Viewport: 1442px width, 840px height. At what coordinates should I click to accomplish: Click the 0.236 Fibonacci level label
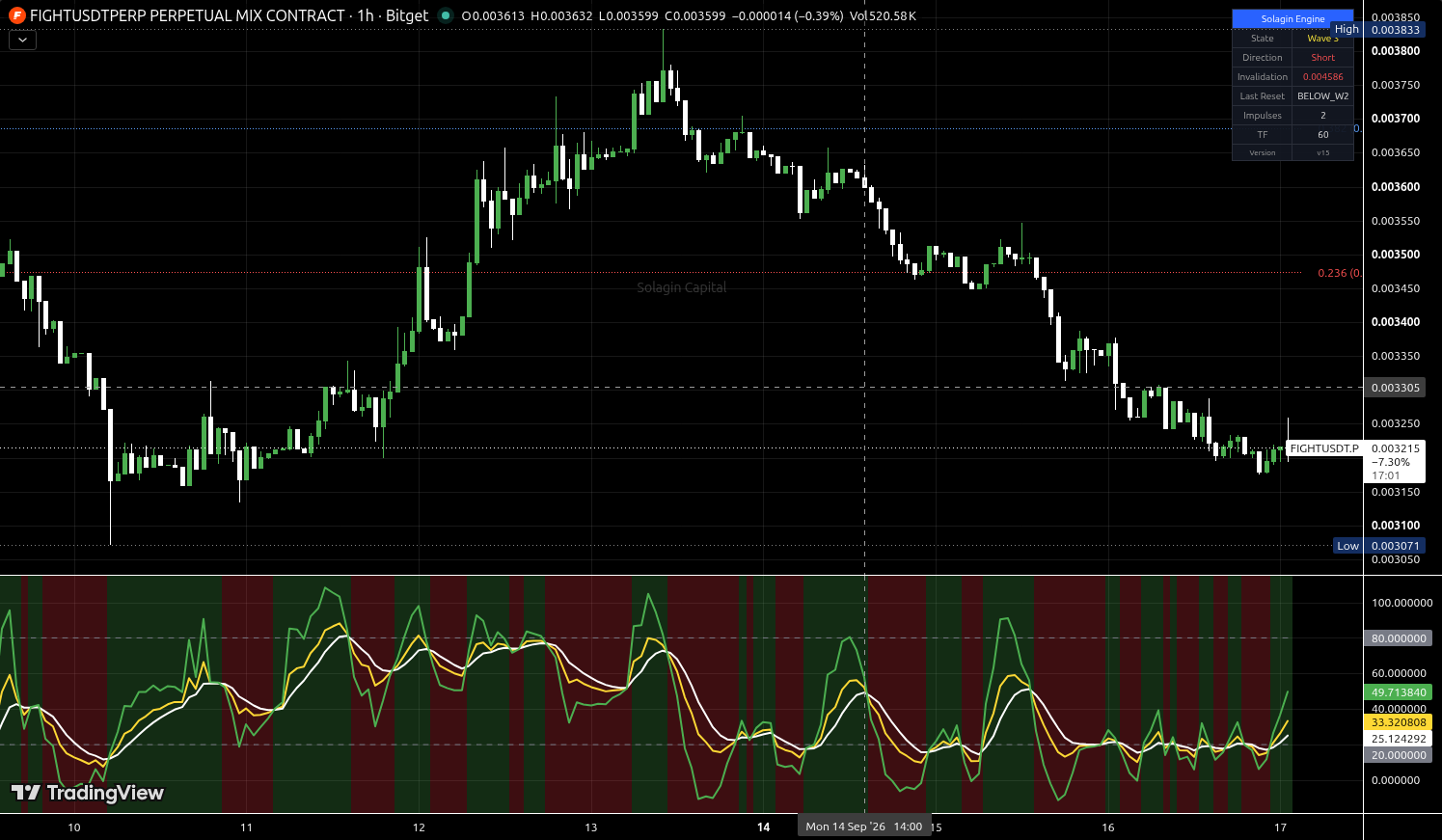pyautogui.click(x=1338, y=273)
